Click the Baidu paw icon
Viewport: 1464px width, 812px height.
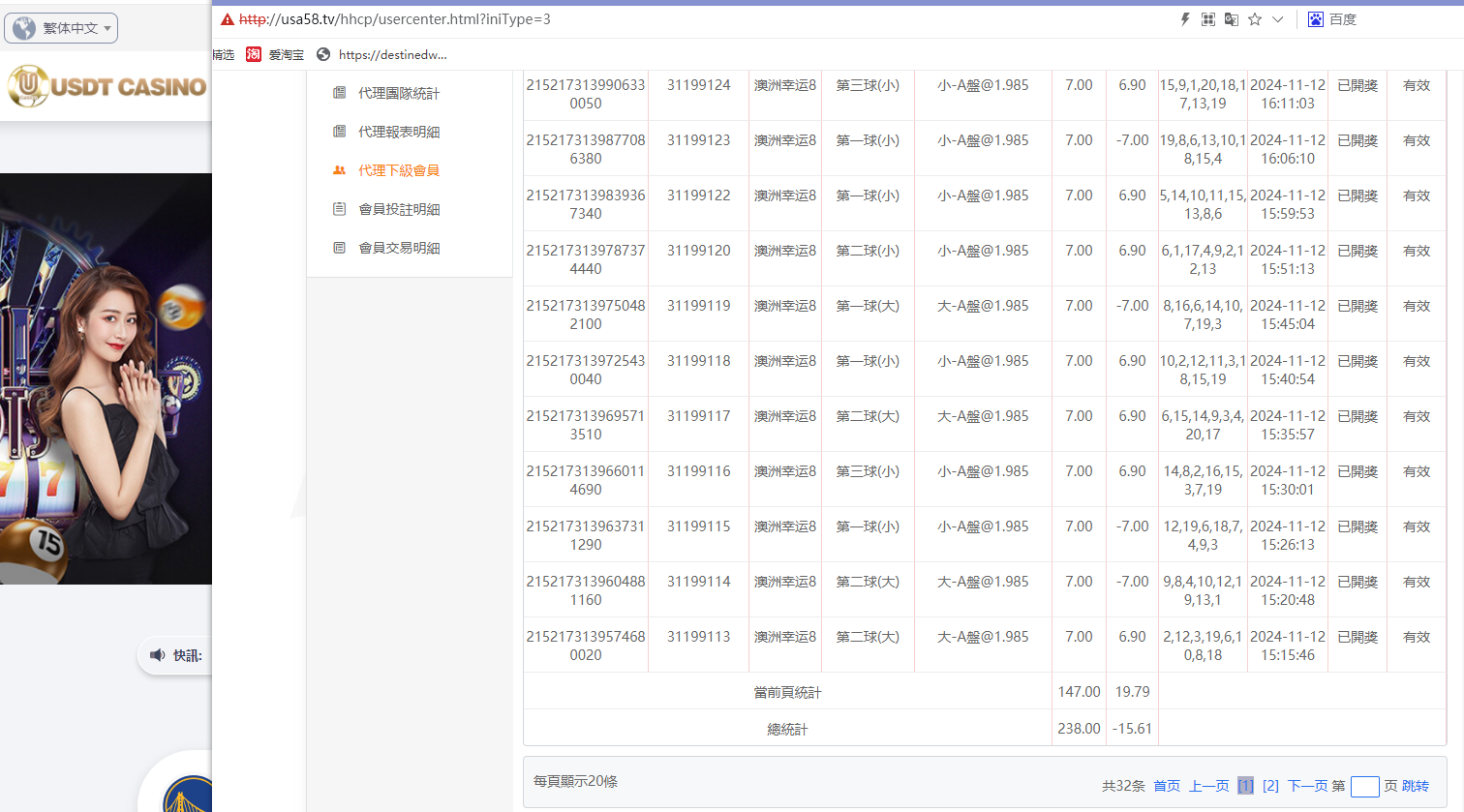point(1315,18)
